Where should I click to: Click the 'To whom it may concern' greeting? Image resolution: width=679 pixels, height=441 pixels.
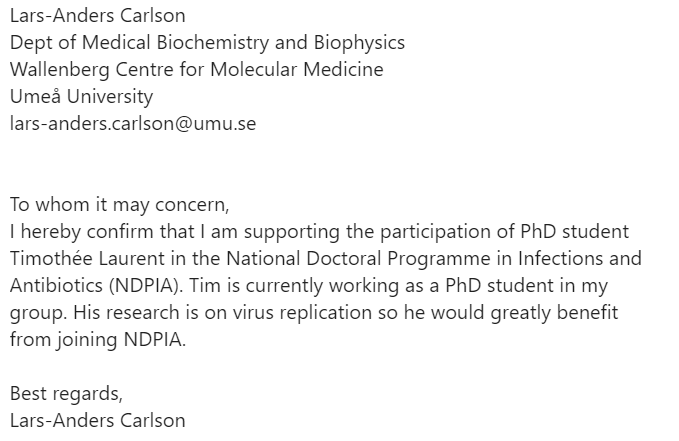(x=120, y=204)
